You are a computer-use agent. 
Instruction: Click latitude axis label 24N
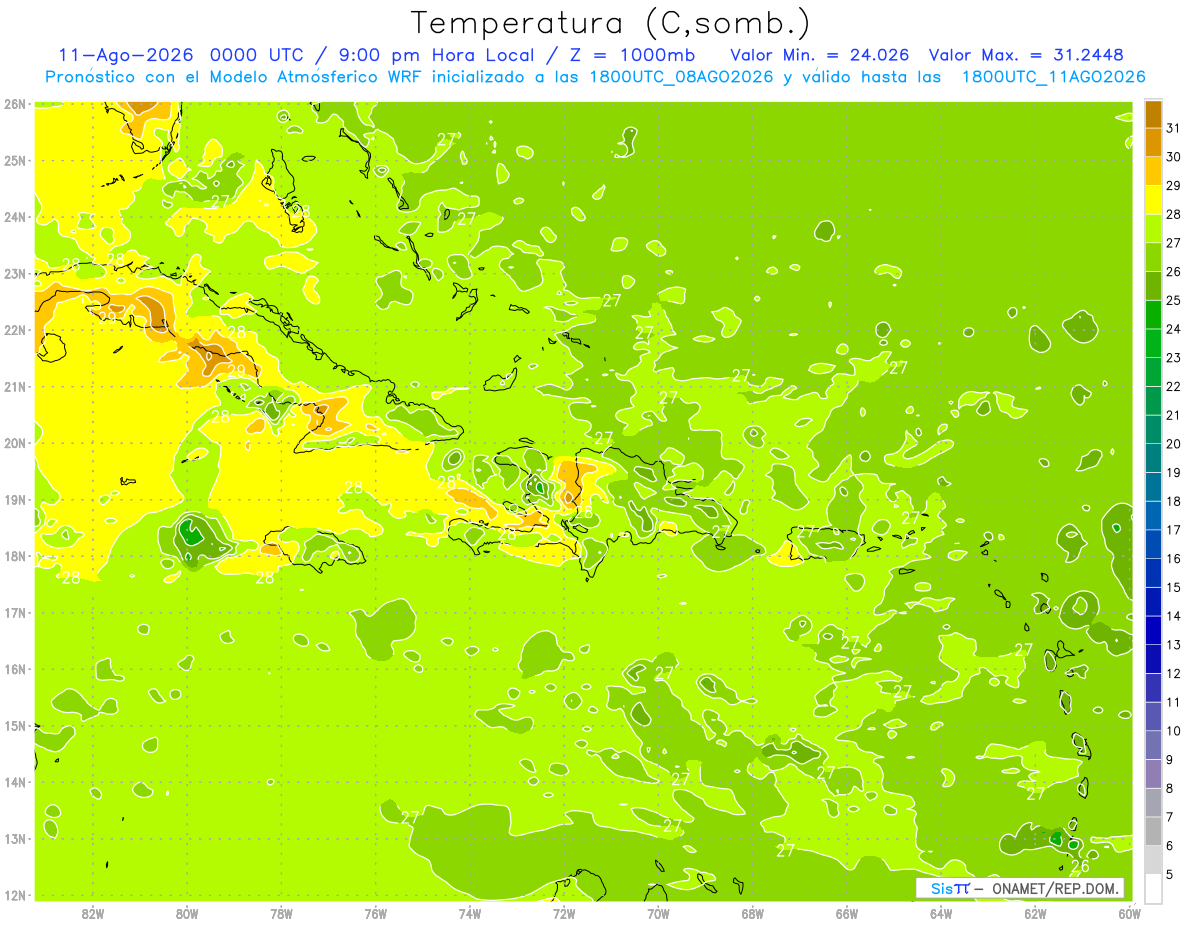[15, 217]
